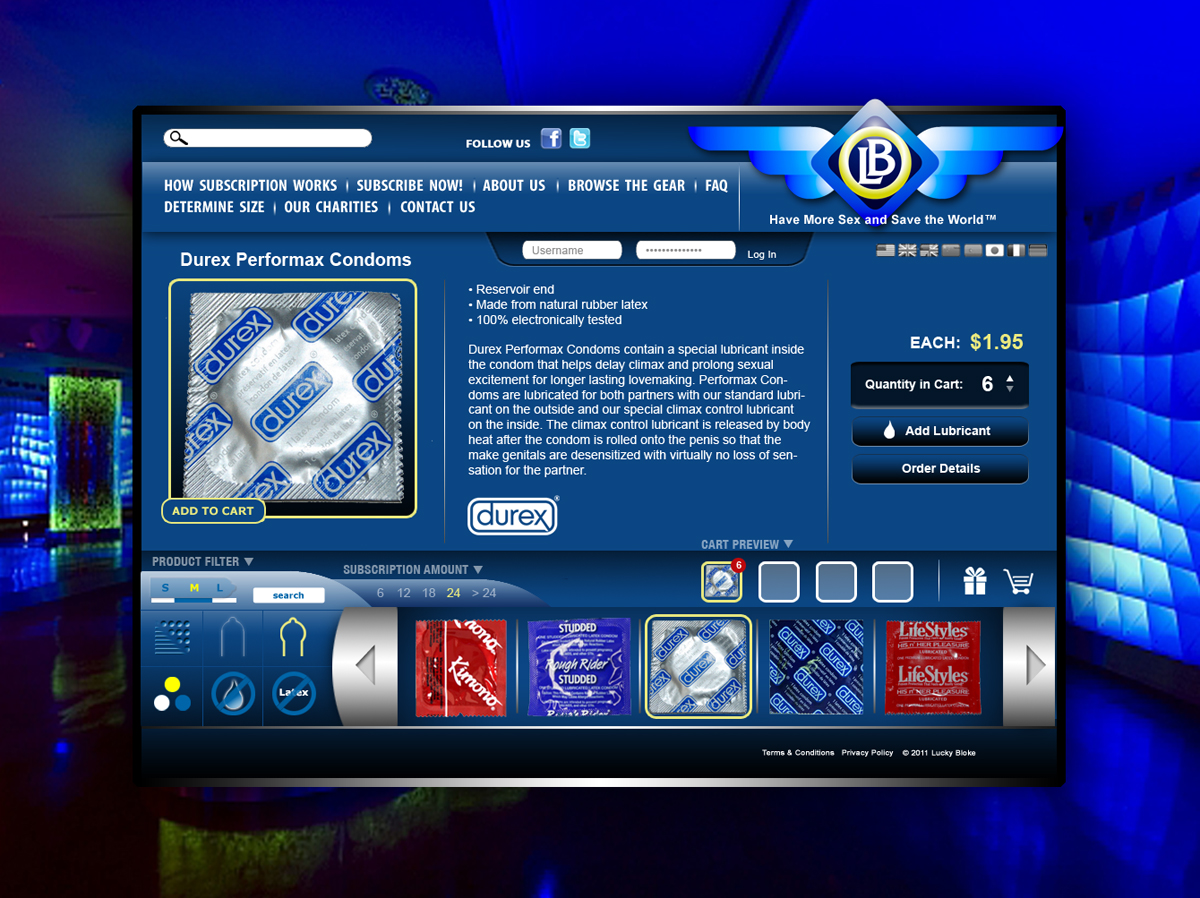This screenshot has width=1200, height=898.
Task: Click the magnifying glass search icon
Action: pos(178,138)
